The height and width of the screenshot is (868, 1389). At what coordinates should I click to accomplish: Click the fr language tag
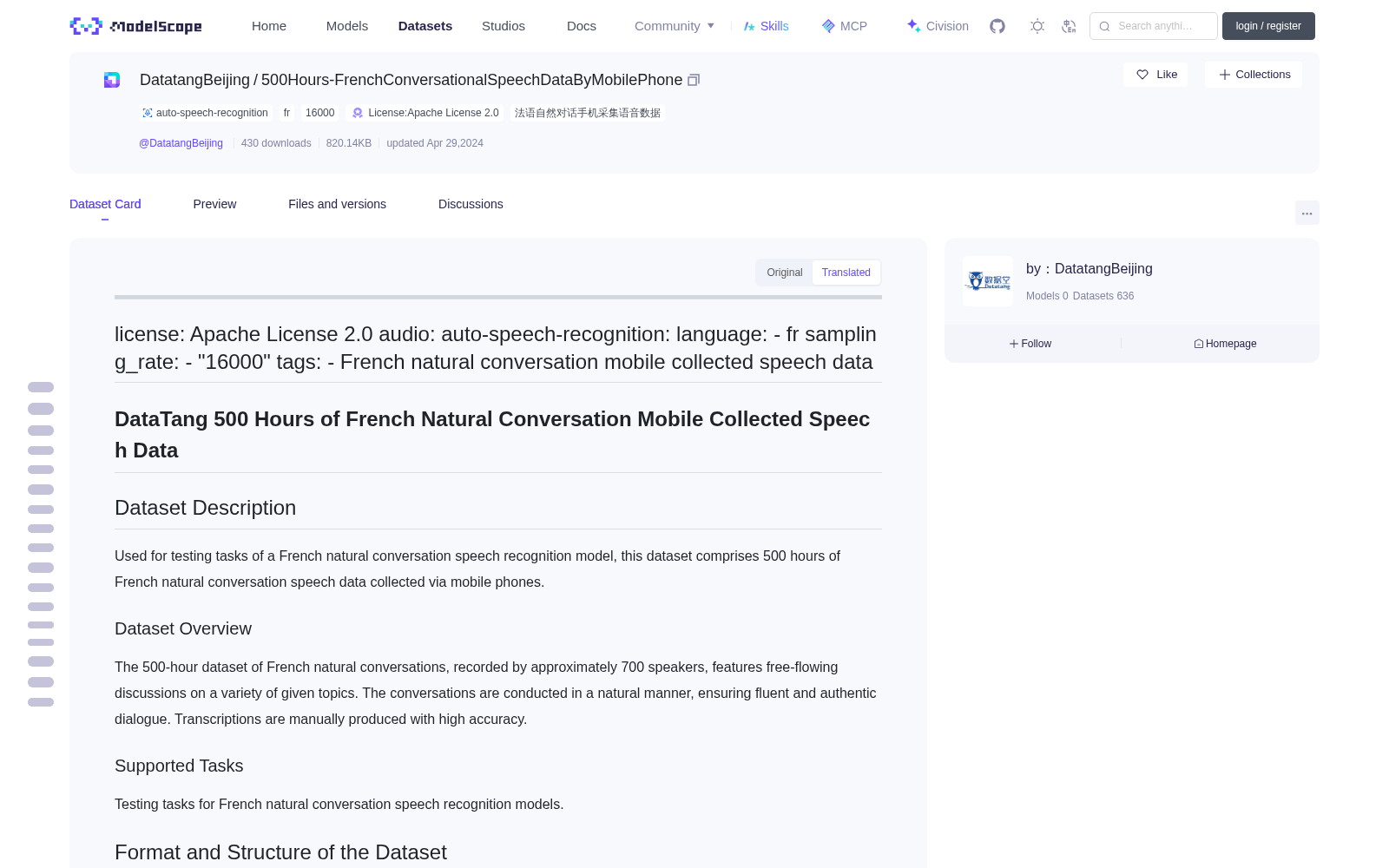(x=286, y=113)
